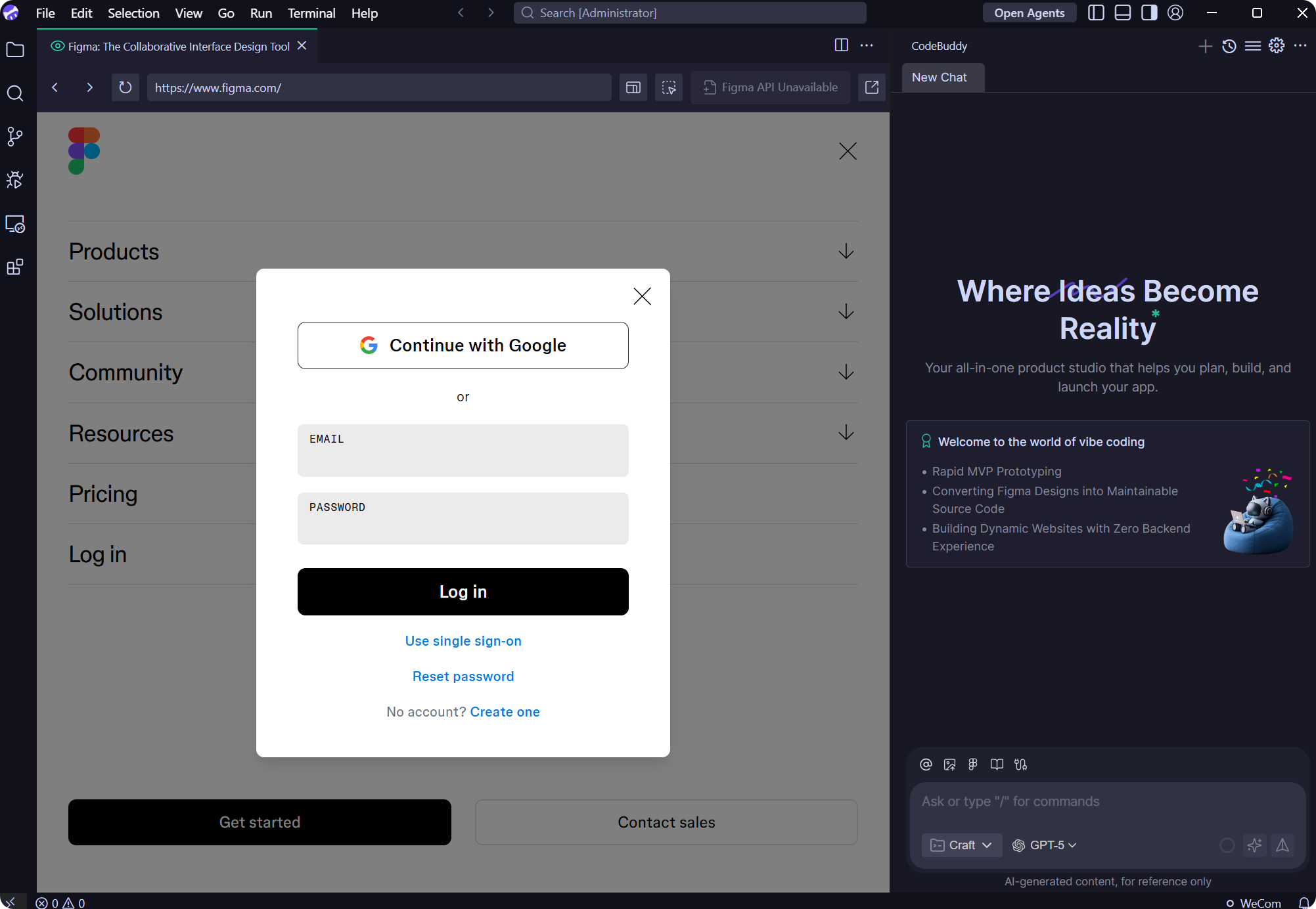Toggle secondary sidebar layout icon
This screenshot has width=1316, height=909.
1149,12
